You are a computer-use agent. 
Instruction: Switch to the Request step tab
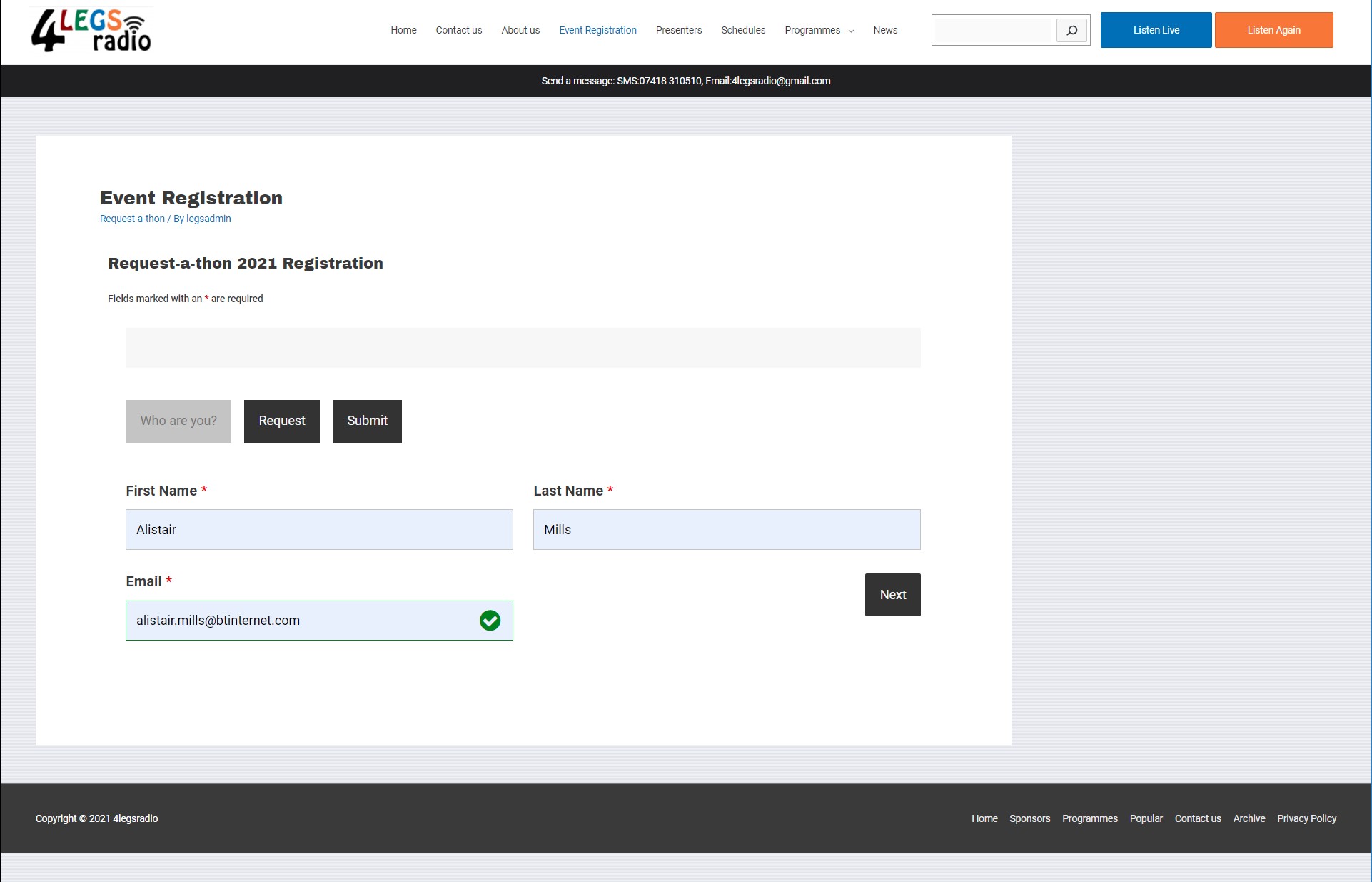pos(281,421)
